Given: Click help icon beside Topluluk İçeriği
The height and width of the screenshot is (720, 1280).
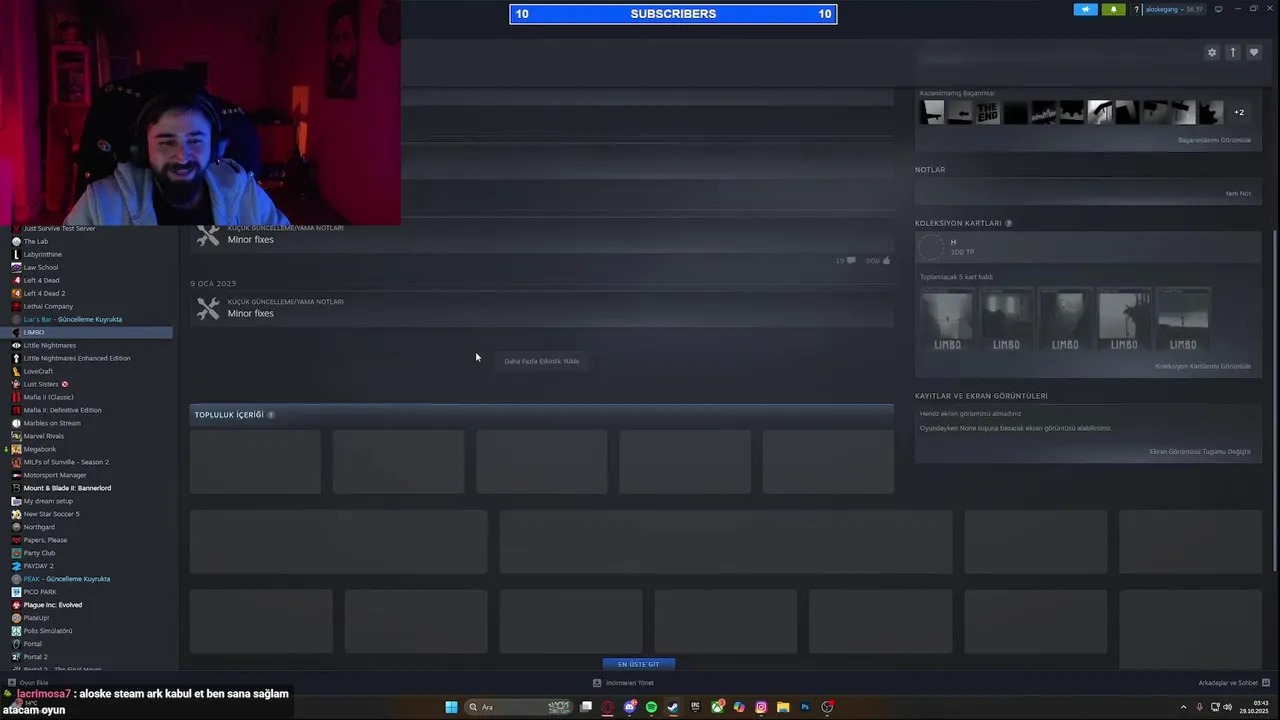Looking at the screenshot, I should tap(271, 415).
